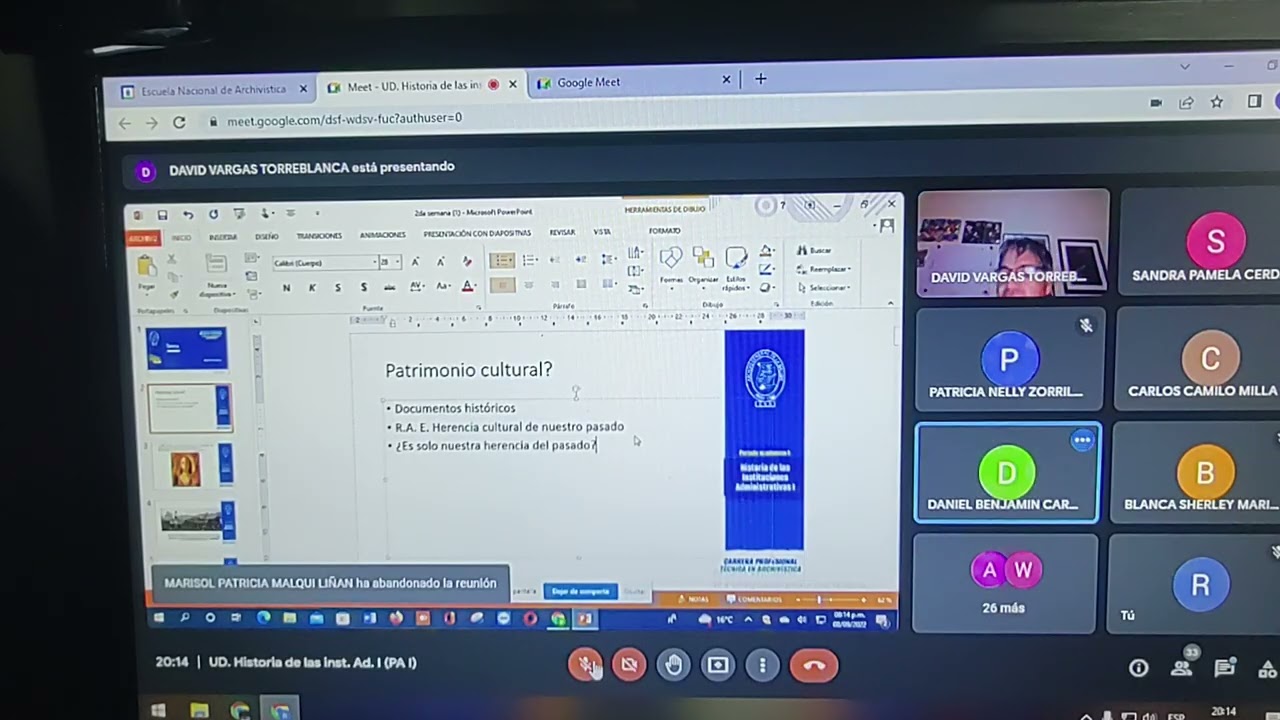Select the first slide thumbnail

pos(188,349)
